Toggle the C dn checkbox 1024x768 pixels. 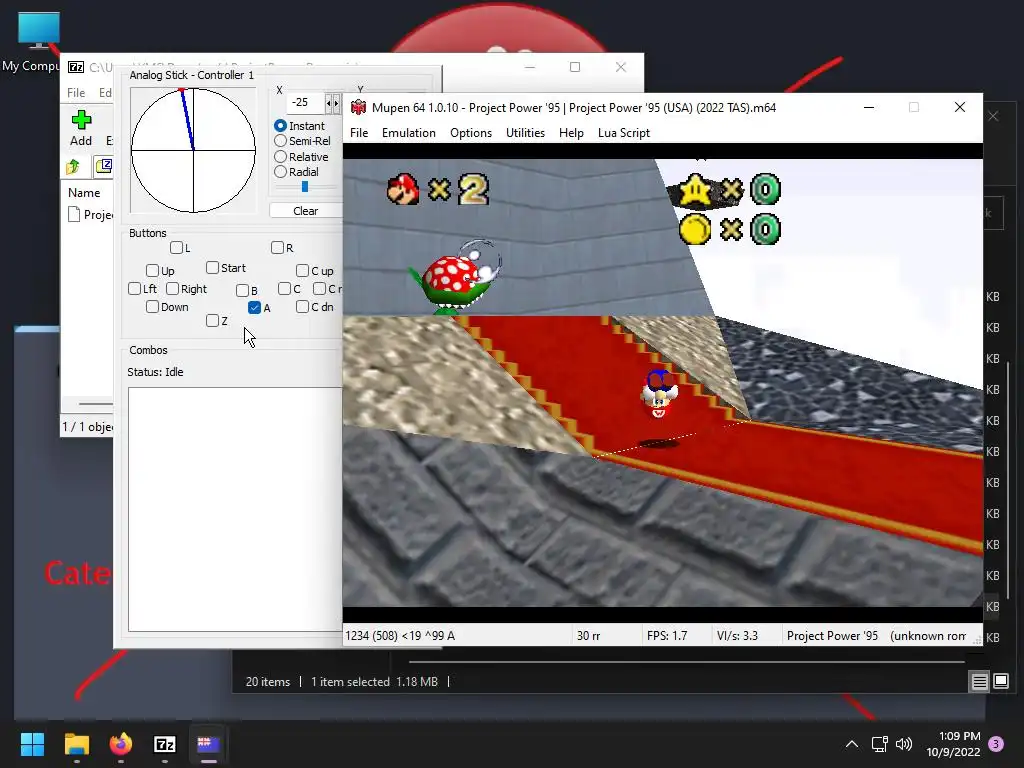click(302, 306)
